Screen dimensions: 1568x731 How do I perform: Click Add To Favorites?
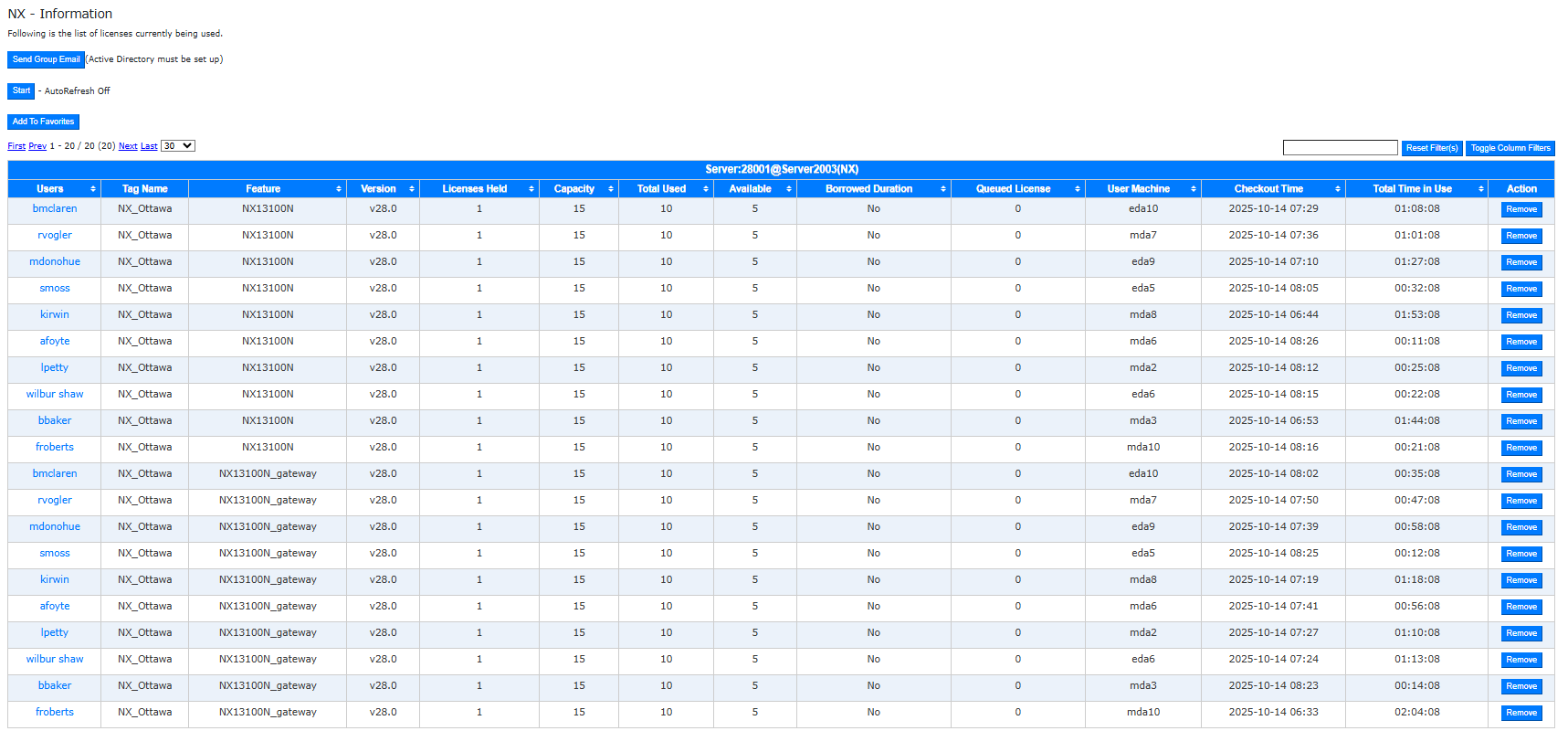tap(43, 122)
